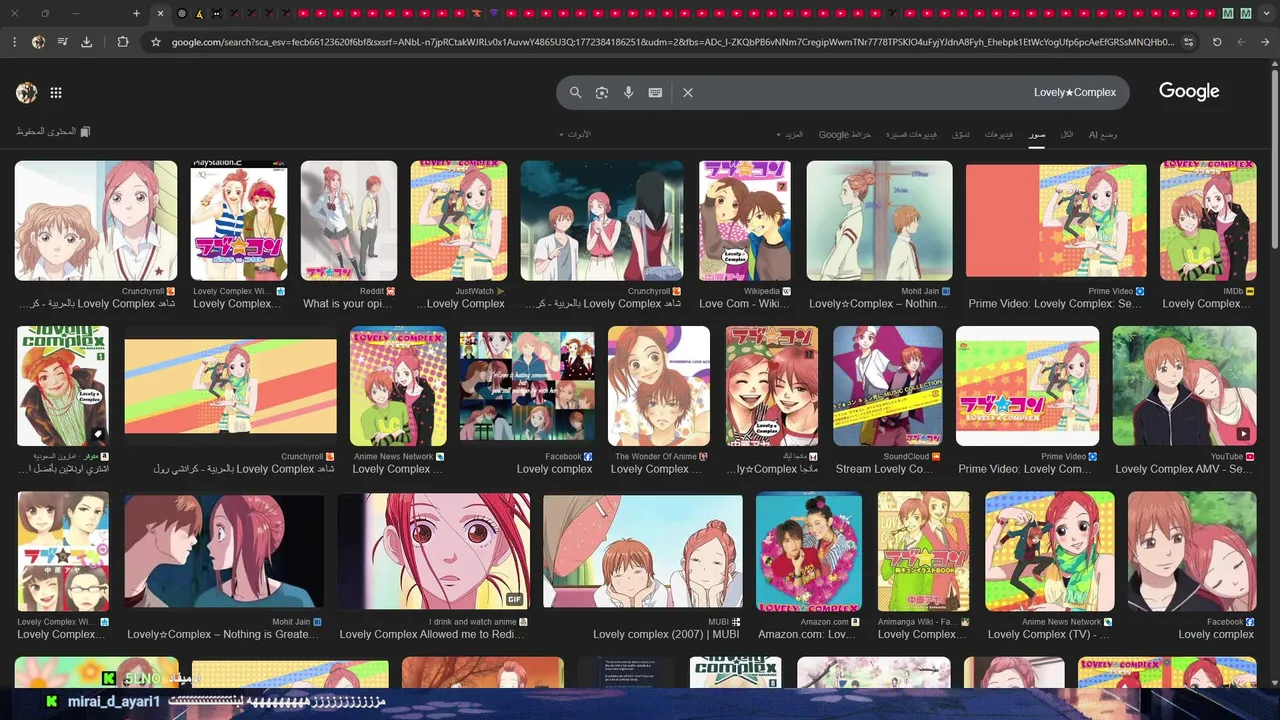Open IMDb Lovely Complex thumbnail

pyautogui.click(x=1208, y=221)
